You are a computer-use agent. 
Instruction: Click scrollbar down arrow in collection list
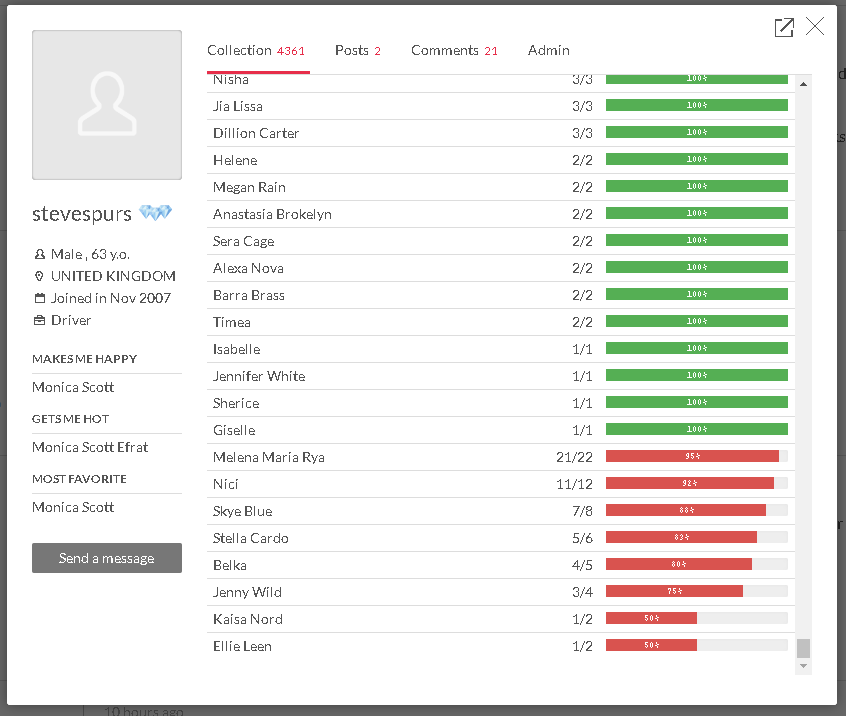pos(803,666)
